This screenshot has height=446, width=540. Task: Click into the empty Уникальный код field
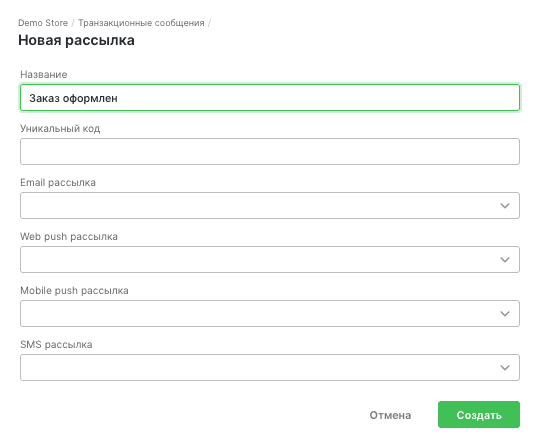[270, 152]
